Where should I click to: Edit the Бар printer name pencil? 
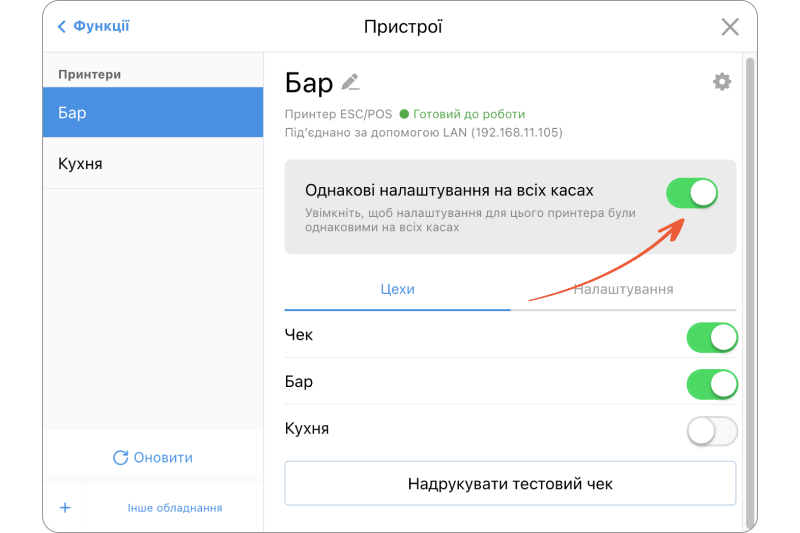click(351, 82)
